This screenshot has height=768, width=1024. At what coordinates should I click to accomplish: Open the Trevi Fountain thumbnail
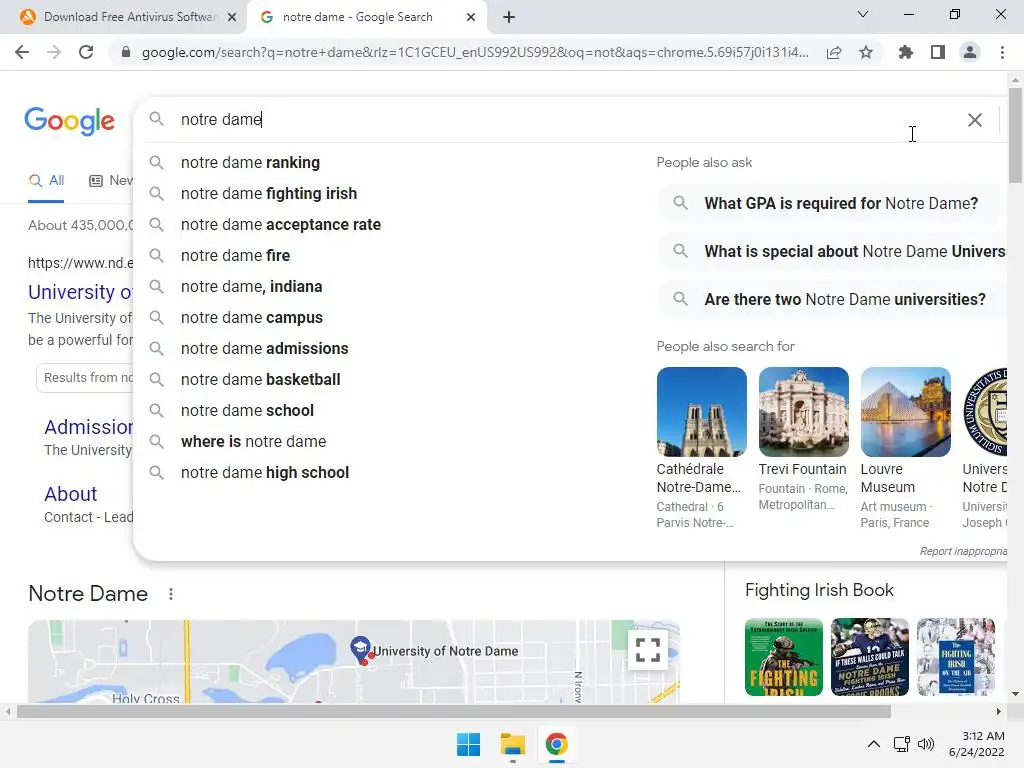pos(803,412)
